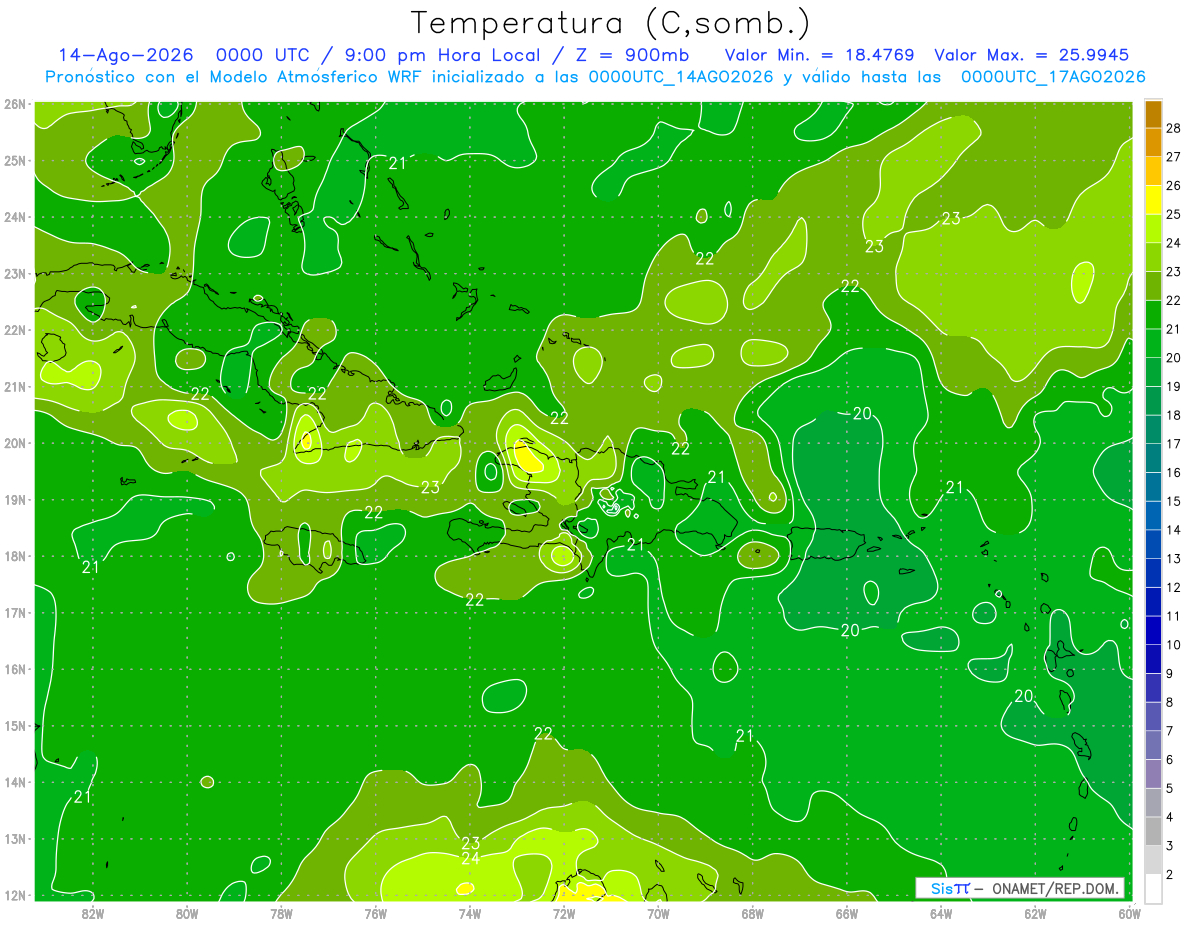Pick the purple legend swatch between 5 and 6

1153,774
